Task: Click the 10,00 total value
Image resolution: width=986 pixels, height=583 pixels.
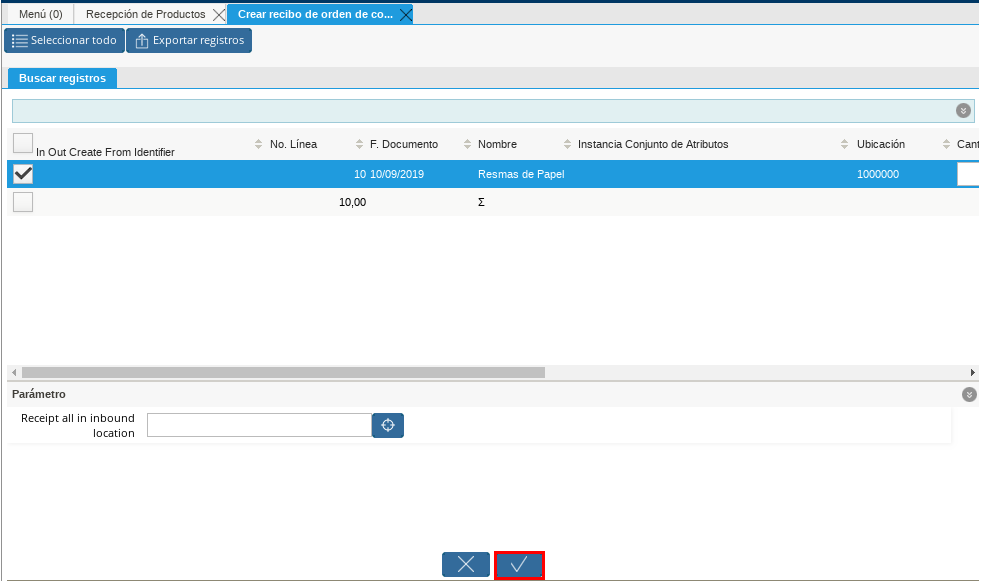Action: pyautogui.click(x=352, y=202)
